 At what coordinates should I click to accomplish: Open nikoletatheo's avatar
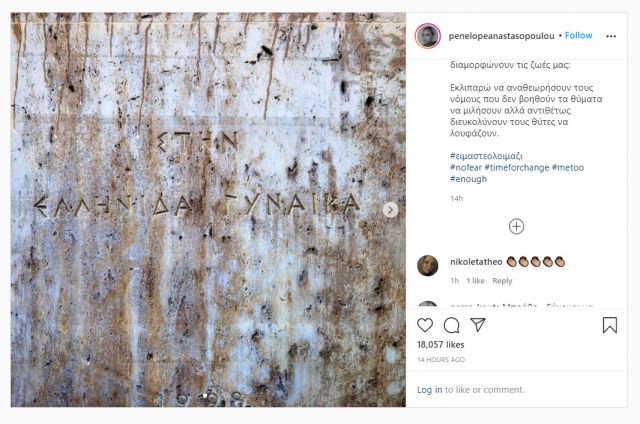point(428,266)
